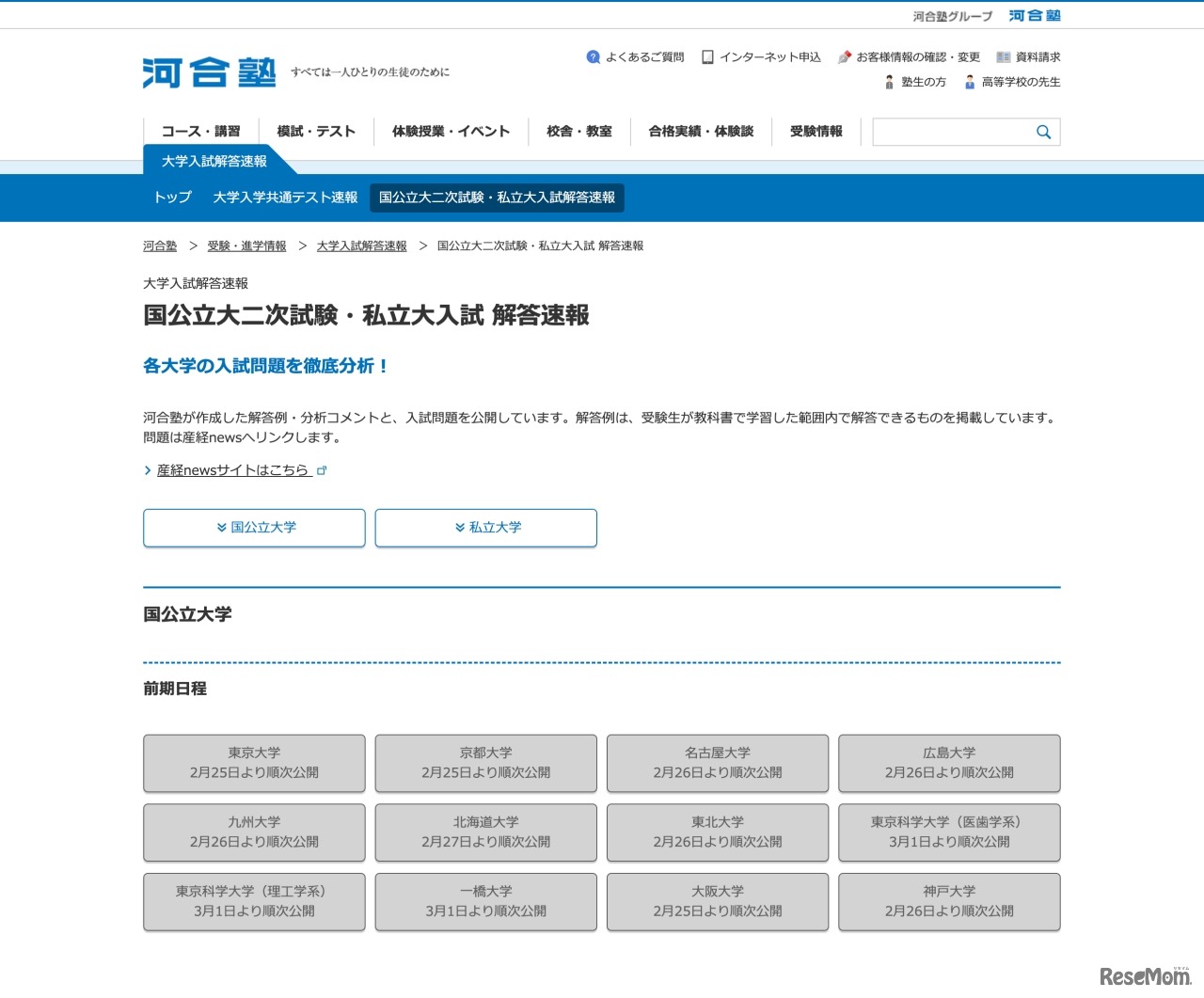
Task: Click the 東北大学 button
Action: tap(718, 832)
